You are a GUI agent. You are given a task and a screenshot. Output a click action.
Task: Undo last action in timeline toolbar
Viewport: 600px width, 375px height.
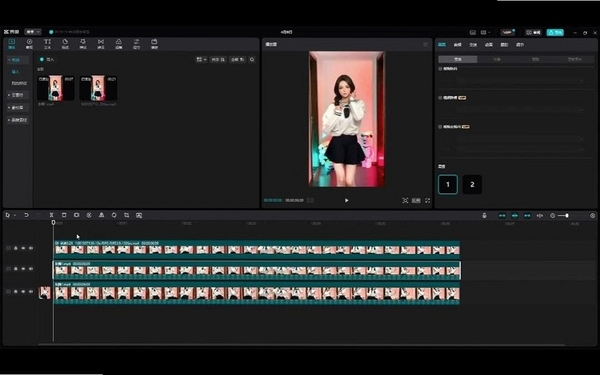click(x=26, y=215)
